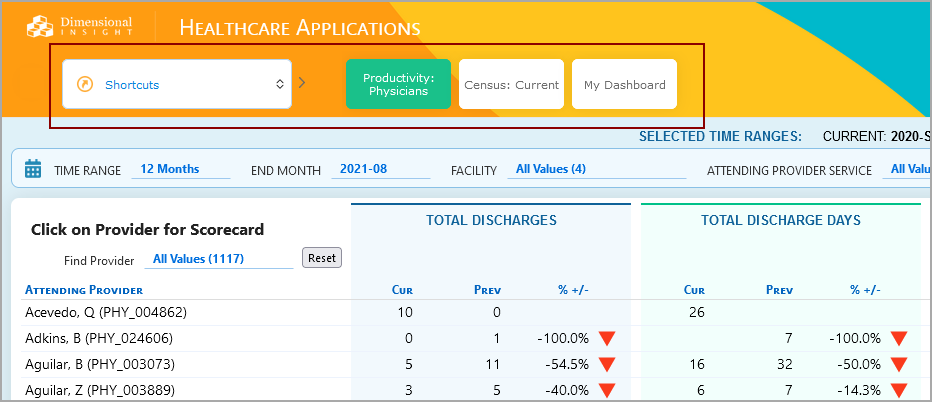The height and width of the screenshot is (402, 932).
Task: Click red down arrow for Aguilar, Z discharges
Action: 607,390
